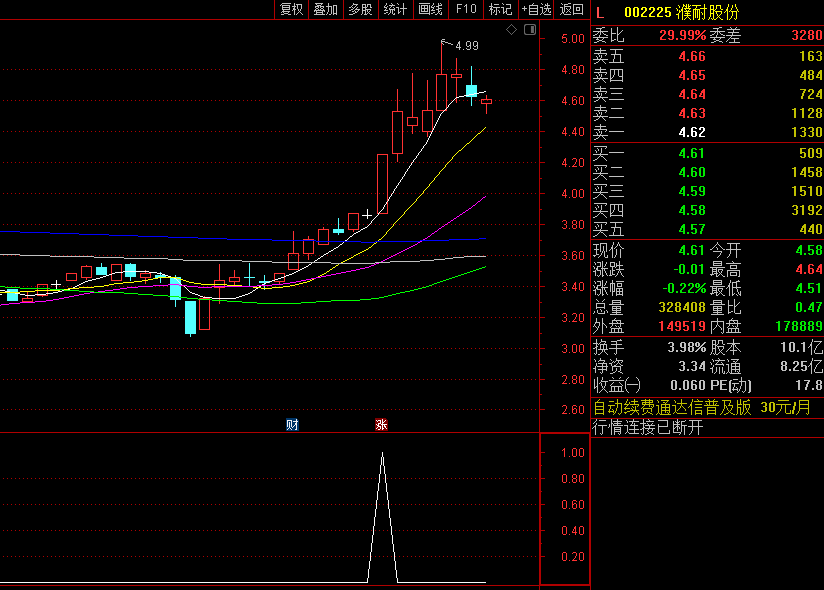Viewport: 824px width, 590px height.
Task: Activate the 画线 drawing tool
Action: point(430,9)
